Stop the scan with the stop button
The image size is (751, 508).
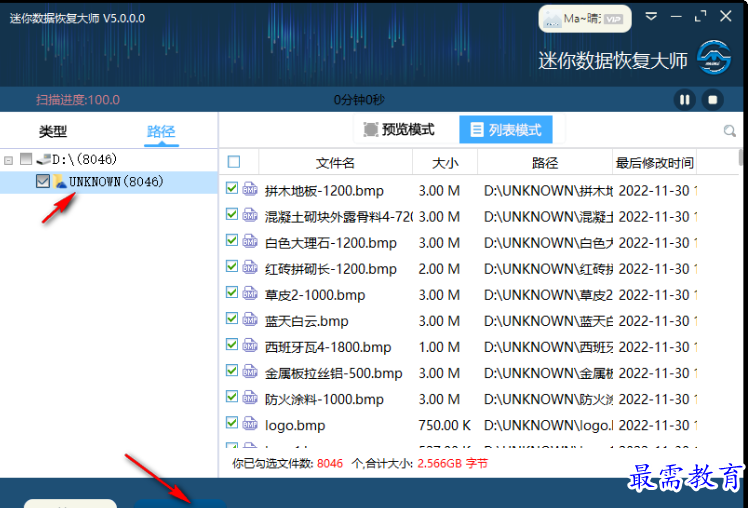coord(713,100)
